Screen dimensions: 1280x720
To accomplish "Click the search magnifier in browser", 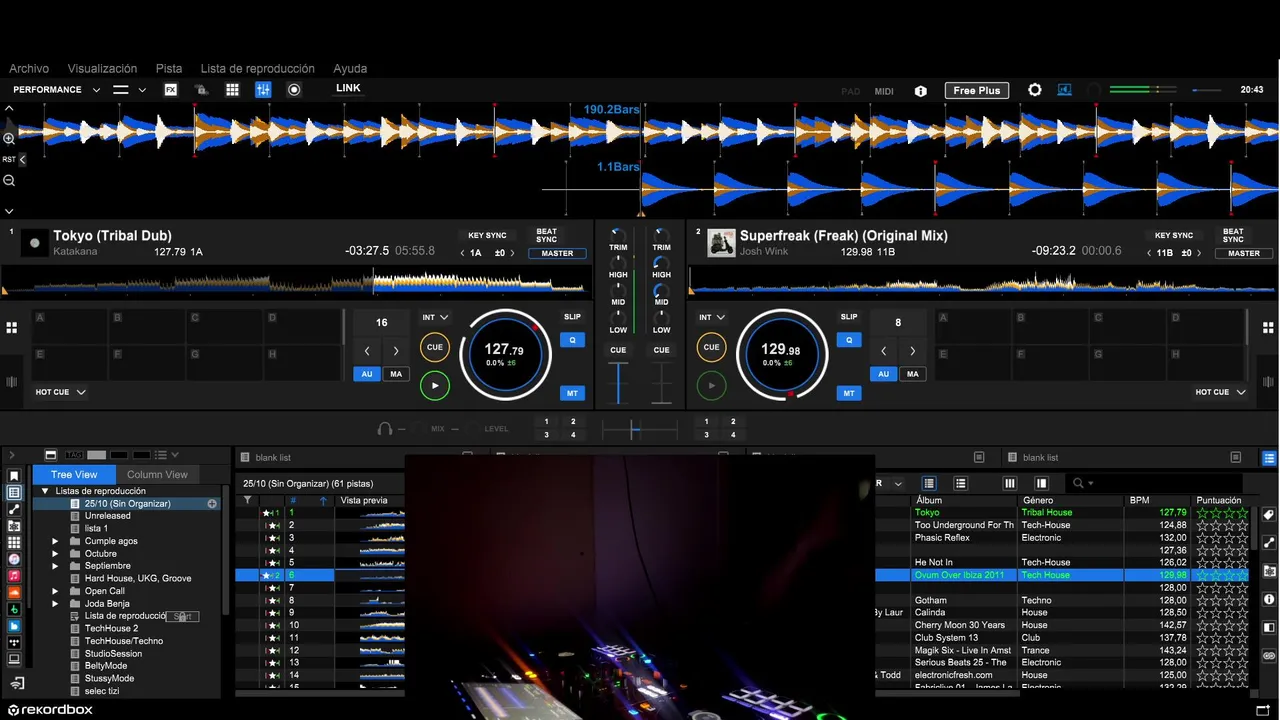I will pyautogui.click(x=1078, y=483).
